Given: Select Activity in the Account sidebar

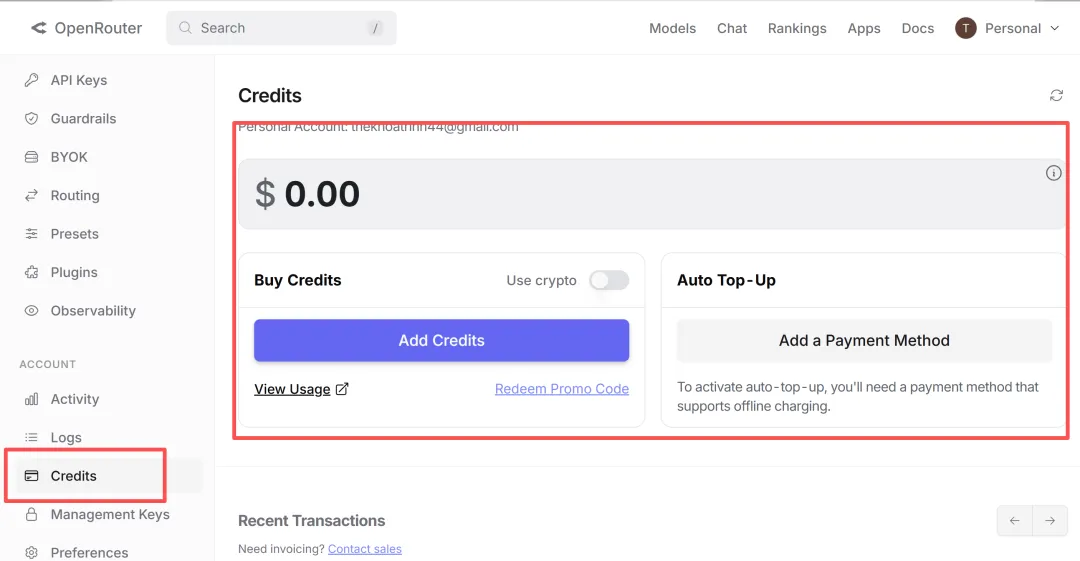Looking at the screenshot, I should click(74, 399).
